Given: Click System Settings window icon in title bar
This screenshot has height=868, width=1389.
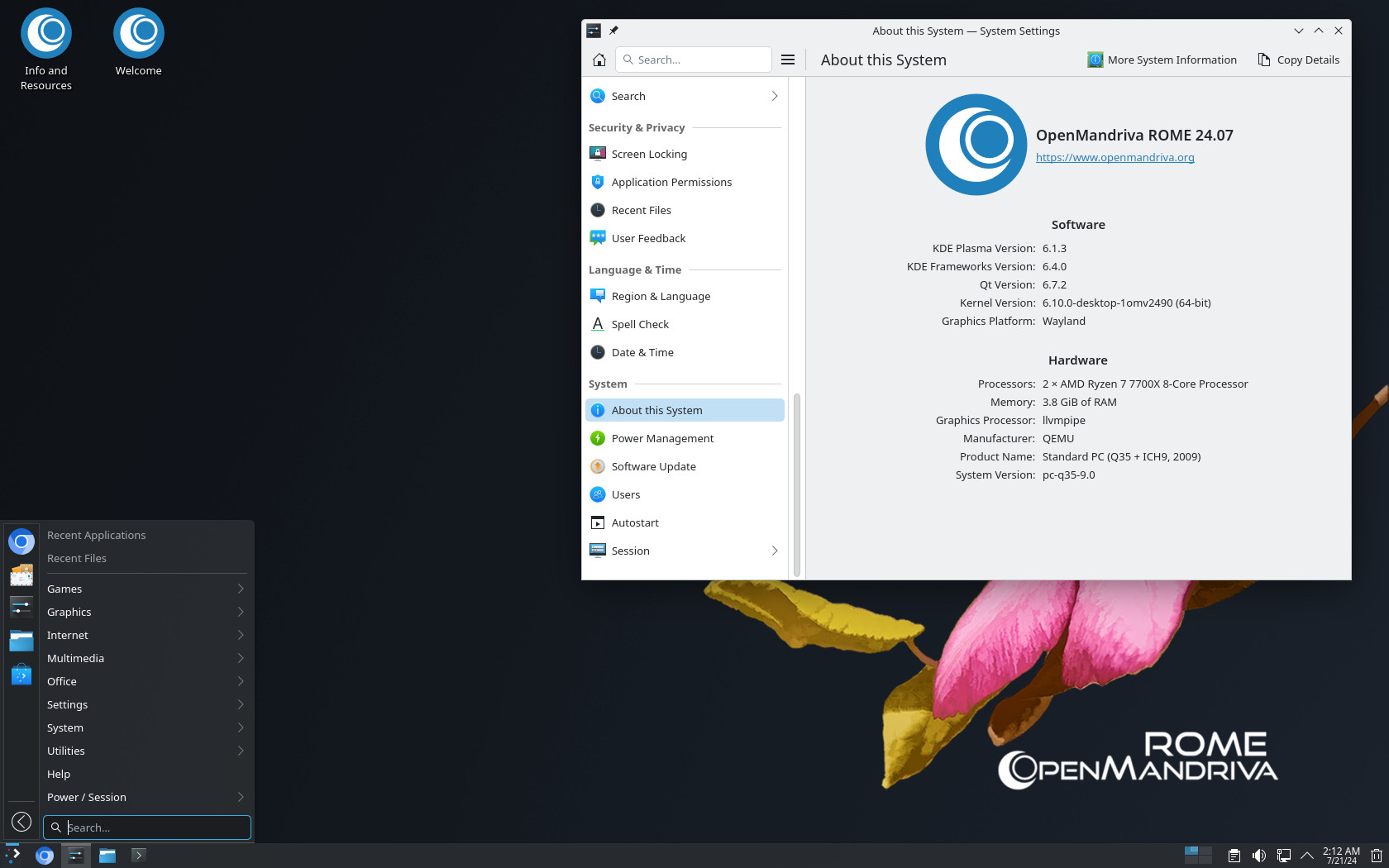Looking at the screenshot, I should pos(594,31).
